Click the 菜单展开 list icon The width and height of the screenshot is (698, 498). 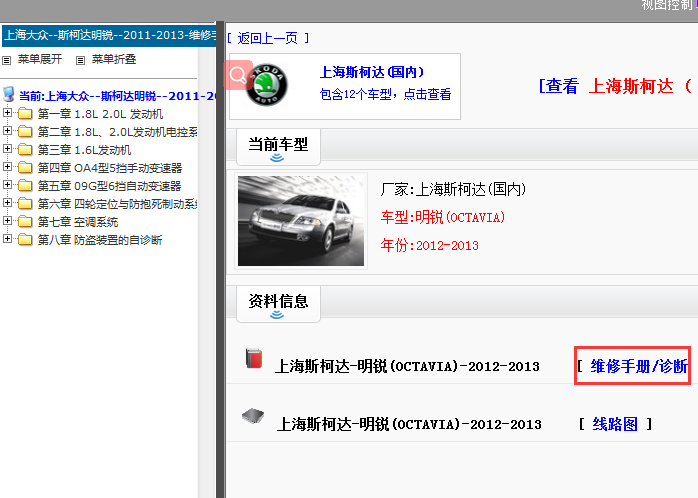[x=7, y=60]
